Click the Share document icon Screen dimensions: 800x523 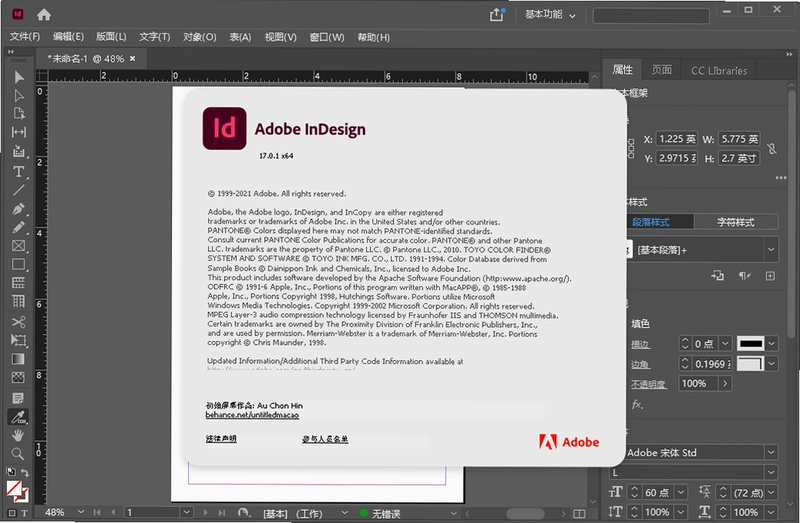[496, 15]
